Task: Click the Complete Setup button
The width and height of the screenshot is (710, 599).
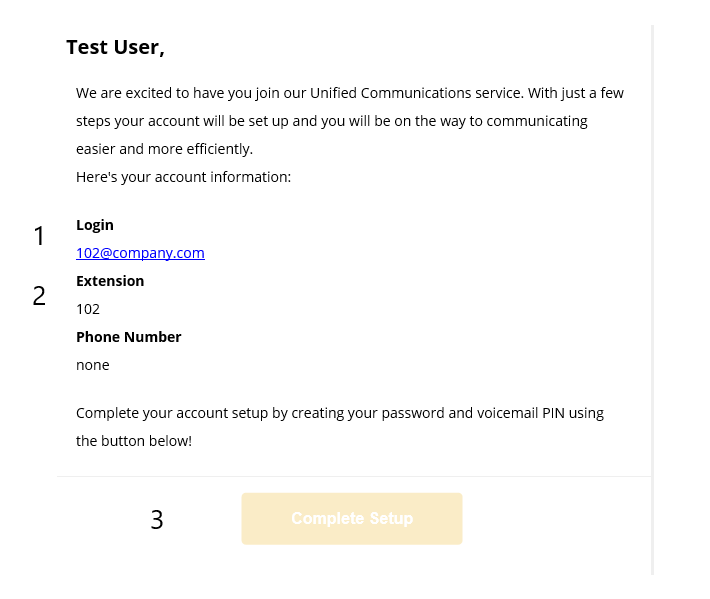Action: 351,519
